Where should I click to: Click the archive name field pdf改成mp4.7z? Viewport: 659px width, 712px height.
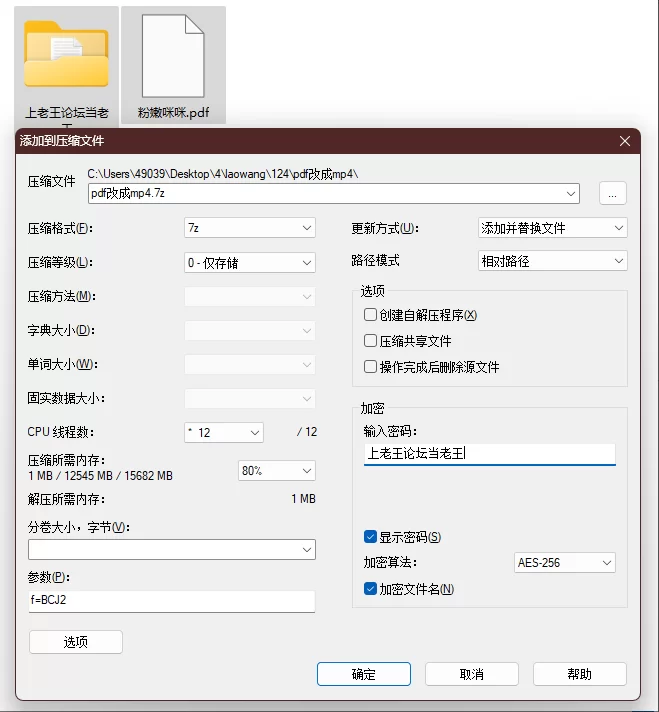click(334, 193)
